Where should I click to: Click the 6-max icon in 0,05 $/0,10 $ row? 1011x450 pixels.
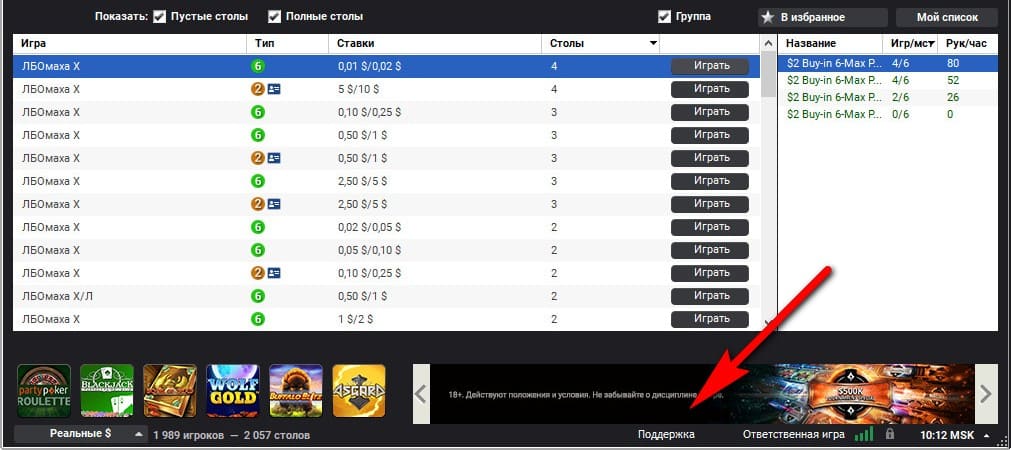(x=258, y=250)
